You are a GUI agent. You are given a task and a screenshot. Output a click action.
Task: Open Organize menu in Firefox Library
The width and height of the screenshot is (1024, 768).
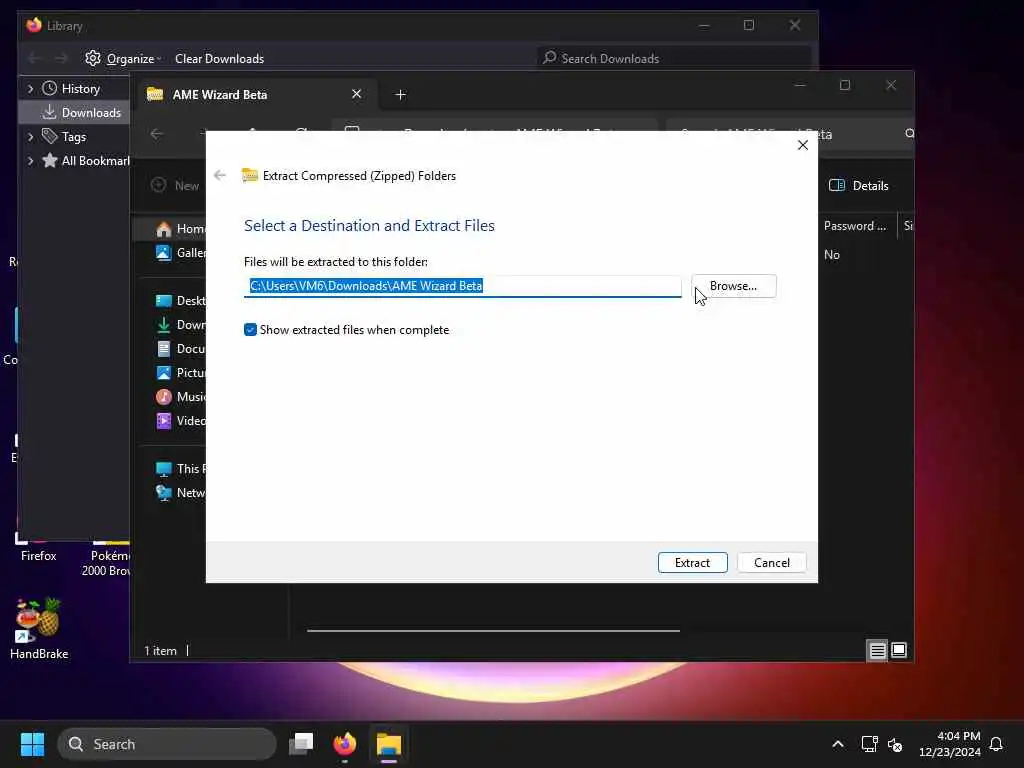point(124,59)
